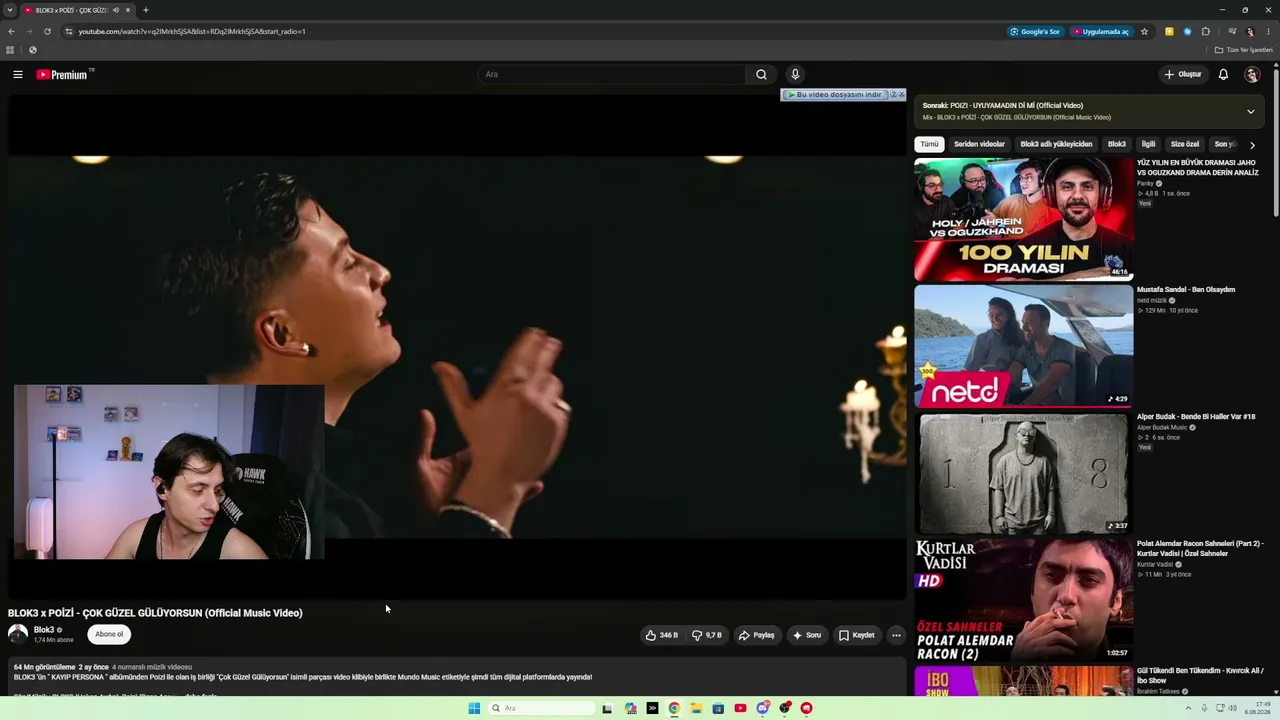Image resolution: width=1280 pixels, height=720 pixels.
Task: Open Discord from the taskbar
Action: (762, 708)
